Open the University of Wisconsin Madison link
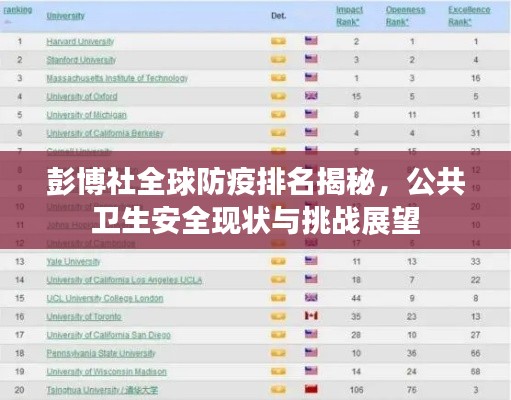Viewport: 511px width, 400px height. click(x=106, y=372)
